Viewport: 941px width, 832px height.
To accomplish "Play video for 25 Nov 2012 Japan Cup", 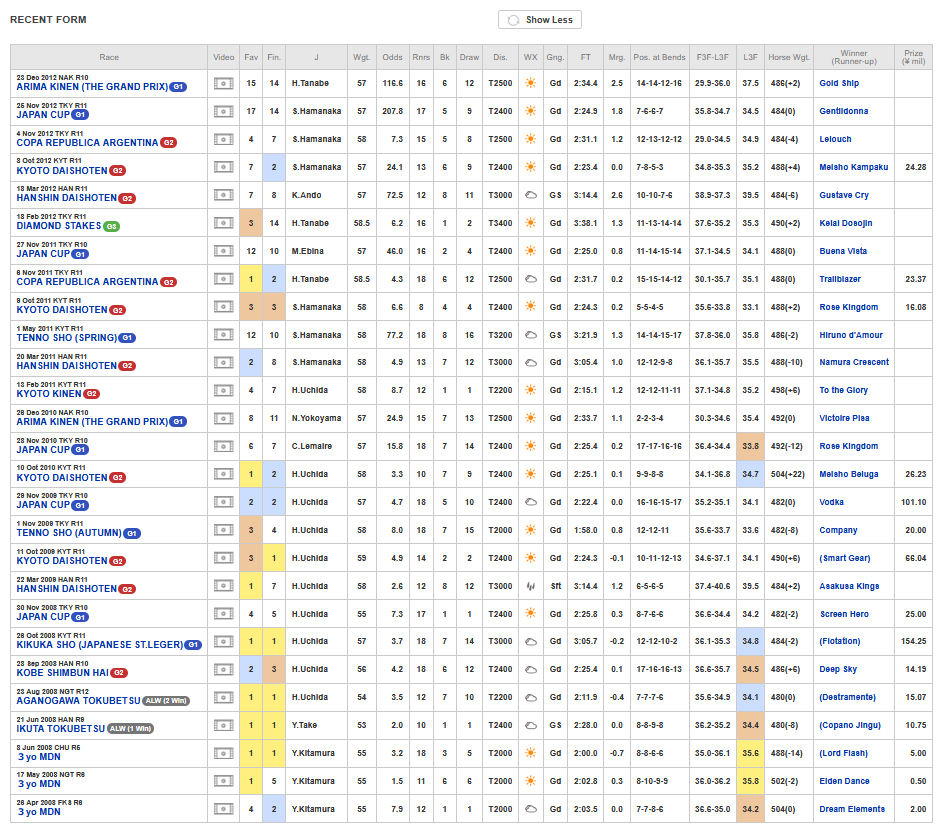I will coord(223,111).
